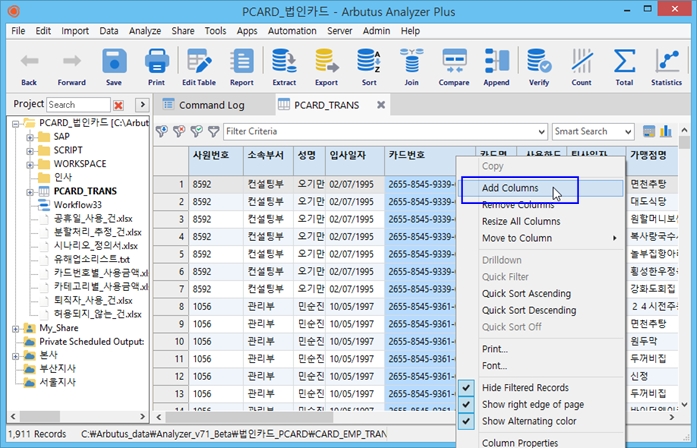Open the Total tool

coord(624,67)
